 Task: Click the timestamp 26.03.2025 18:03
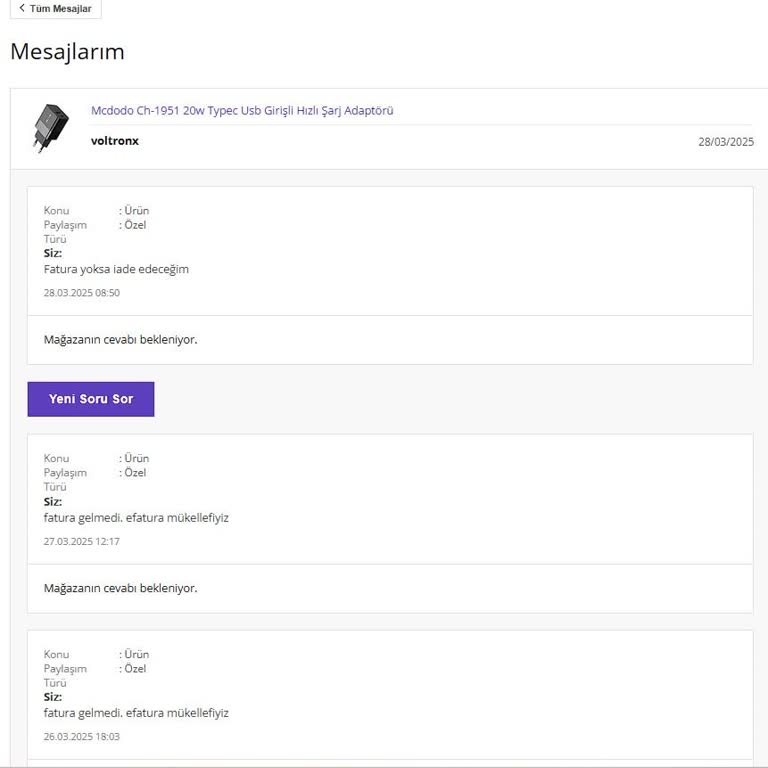click(x=82, y=736)
